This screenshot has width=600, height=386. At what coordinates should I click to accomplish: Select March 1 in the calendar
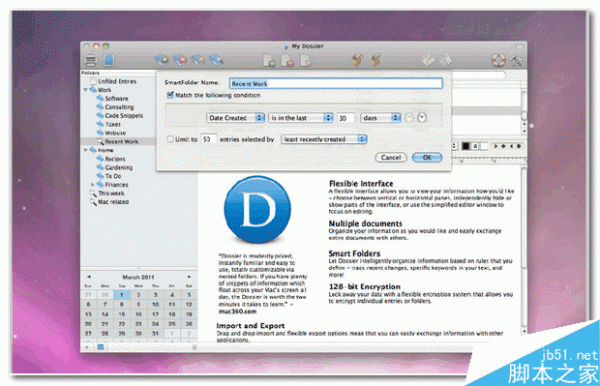121,295
